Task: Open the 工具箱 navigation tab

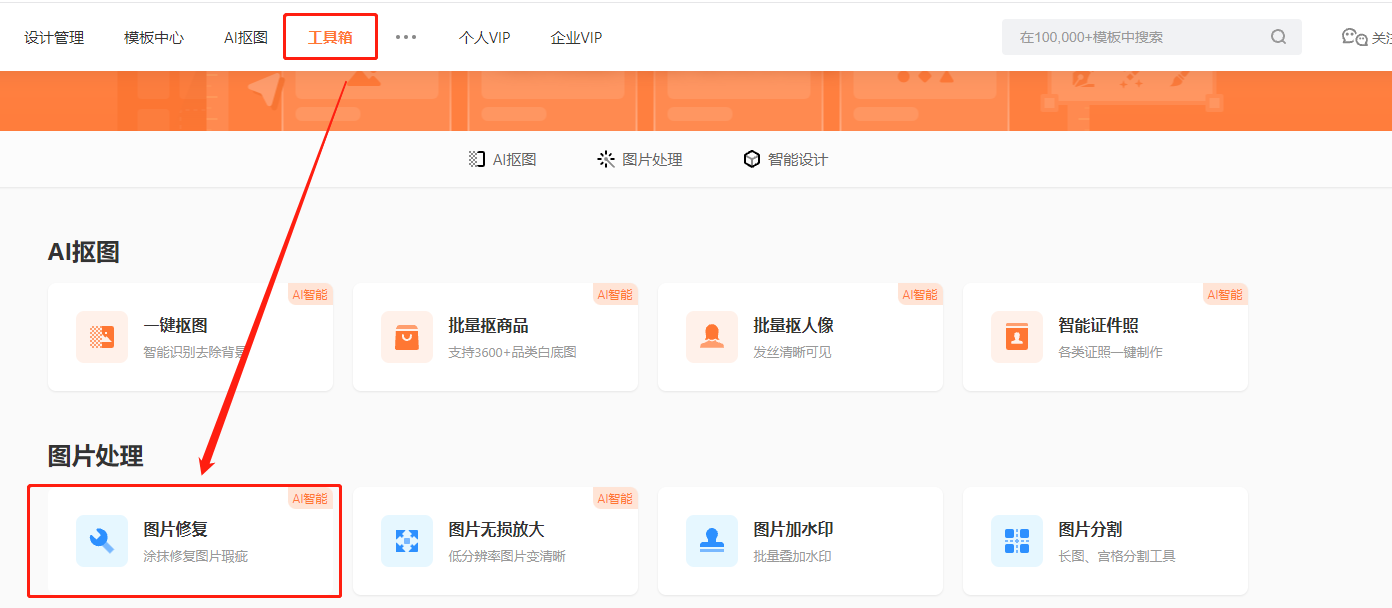Action: [330, 37]
